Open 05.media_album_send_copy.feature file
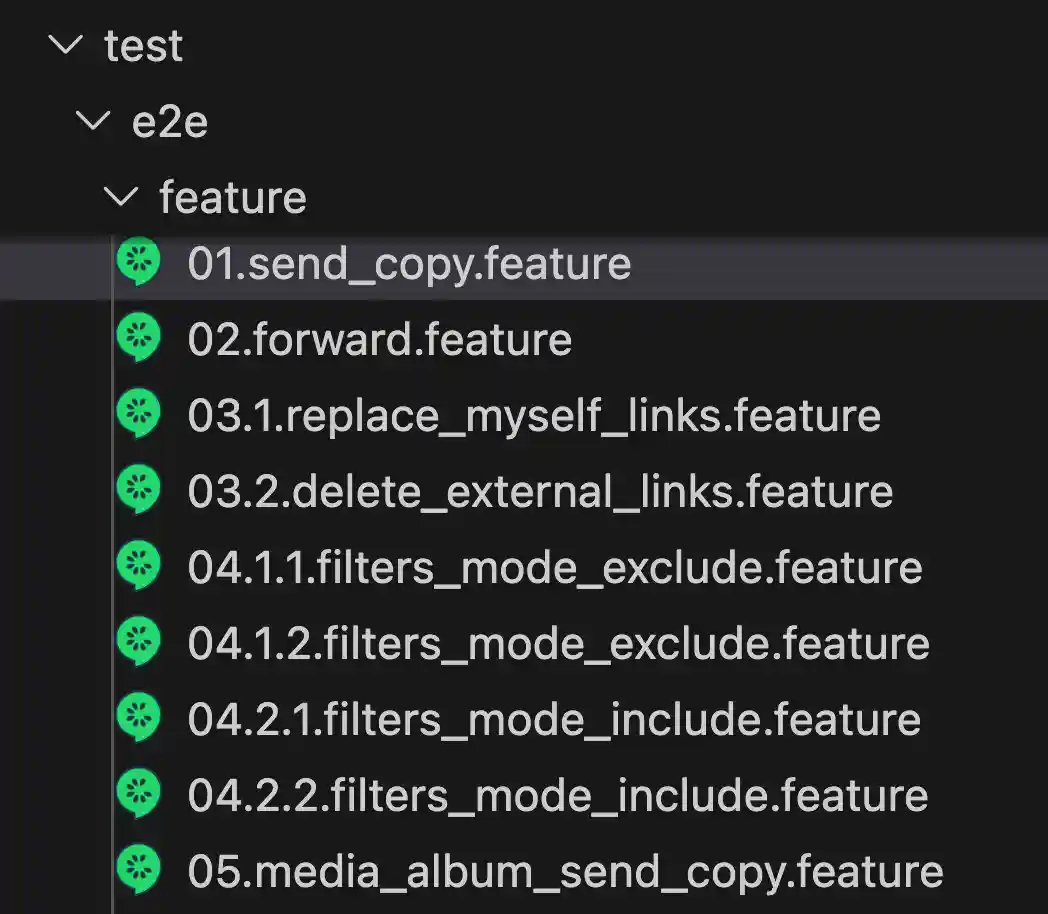This screenshot has height=914, width=1048. [x=565, y=872]
